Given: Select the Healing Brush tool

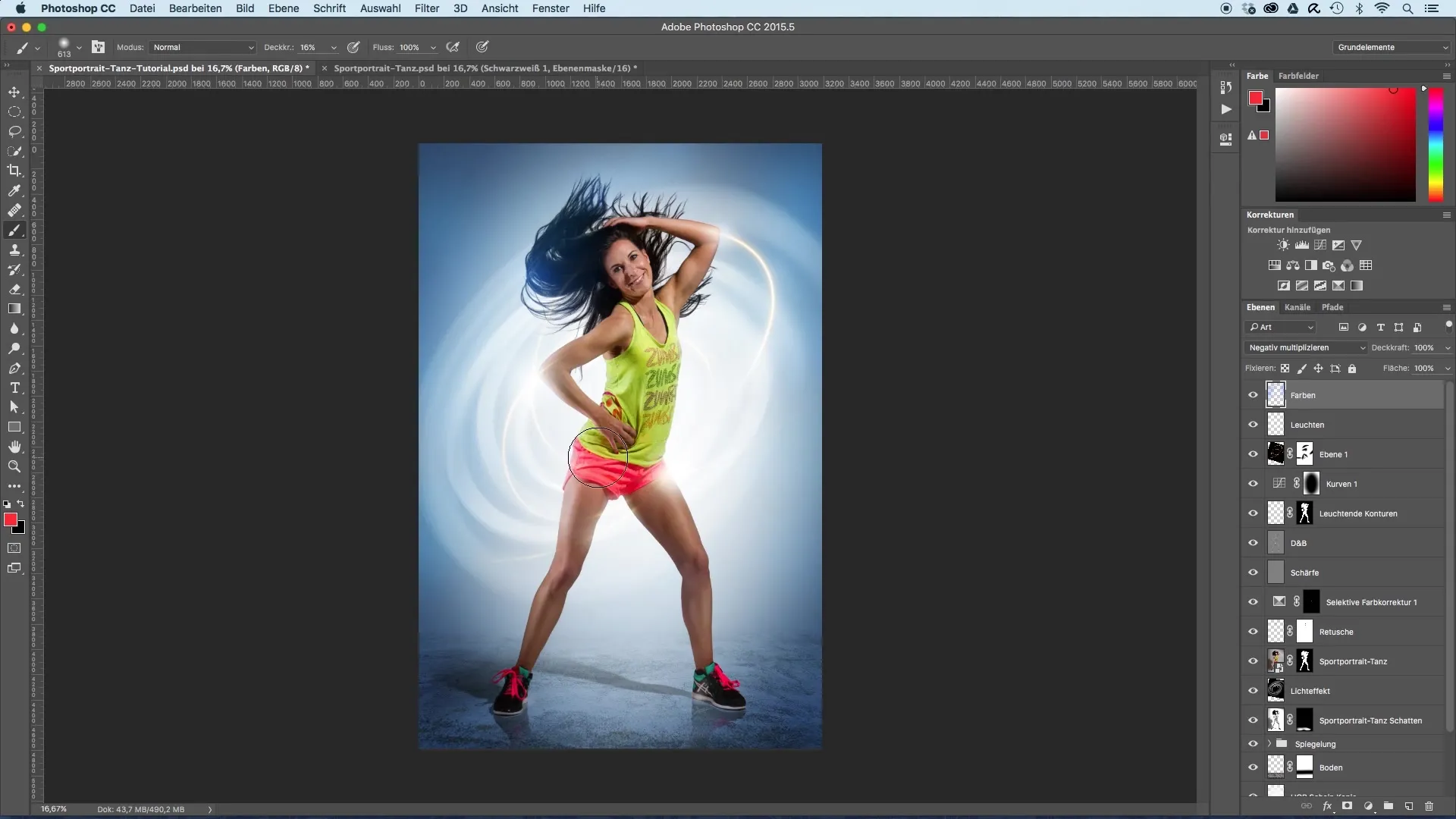Looking at the screenshot, I should pyautogui.click(x=14, y=210).
